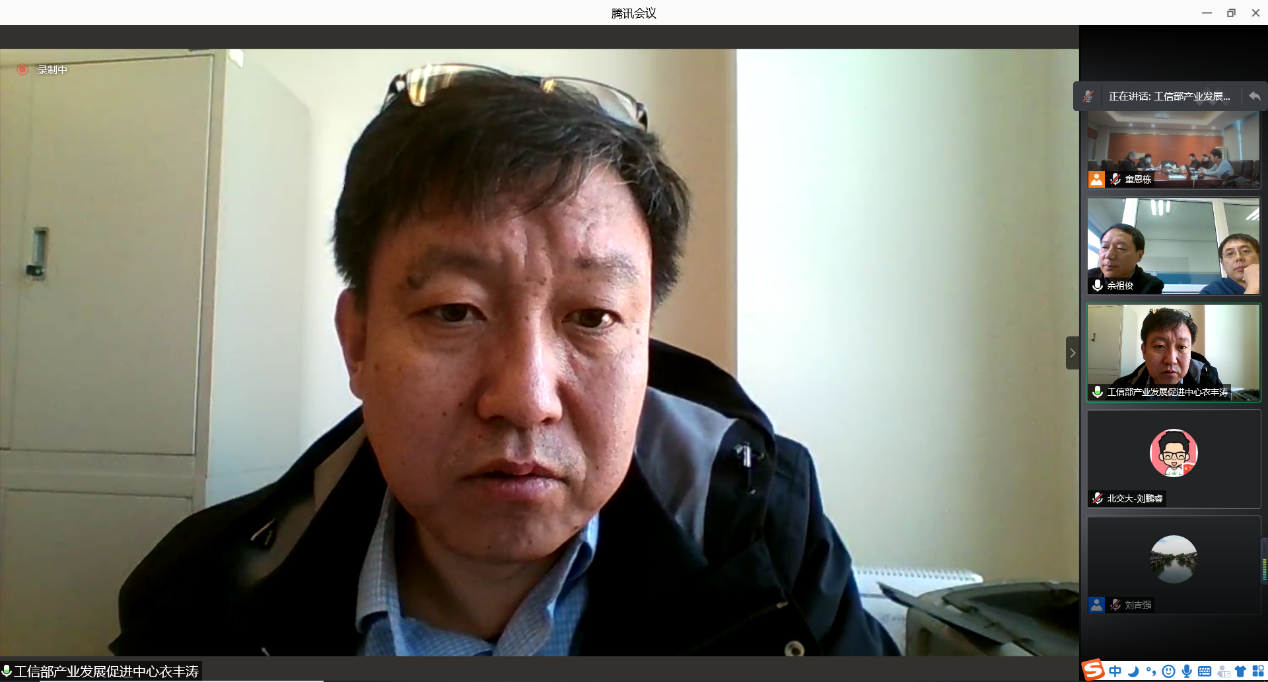Collapse the participant video sidebar arrow

(1072, 352)
